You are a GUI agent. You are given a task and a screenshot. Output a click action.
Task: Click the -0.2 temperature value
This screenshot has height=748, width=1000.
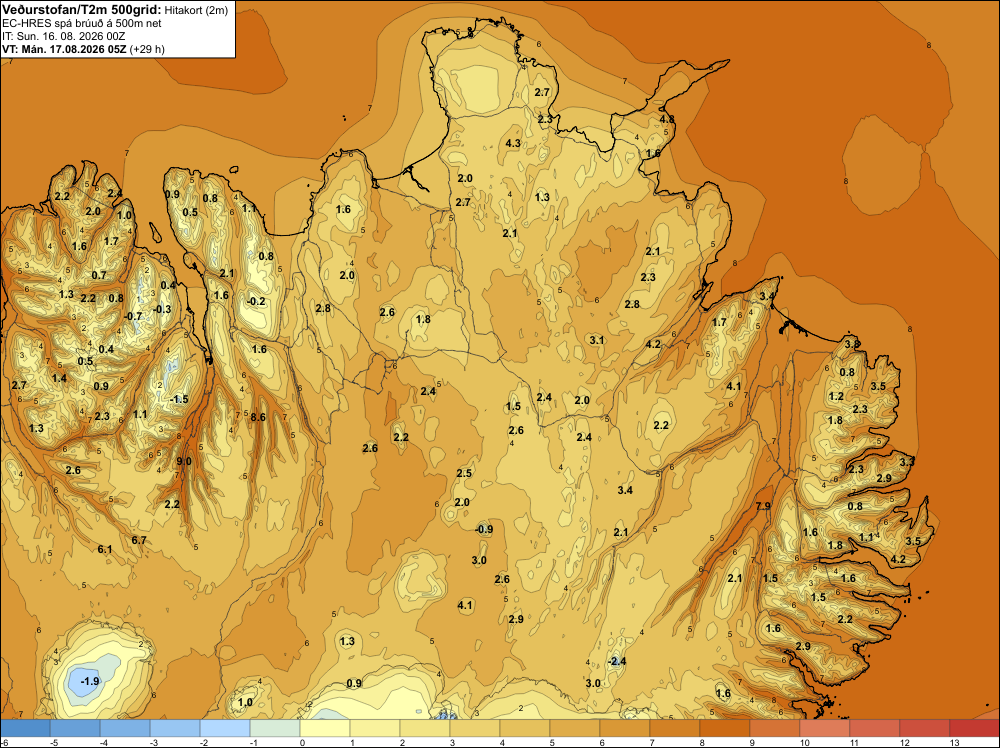coord(256,301)
